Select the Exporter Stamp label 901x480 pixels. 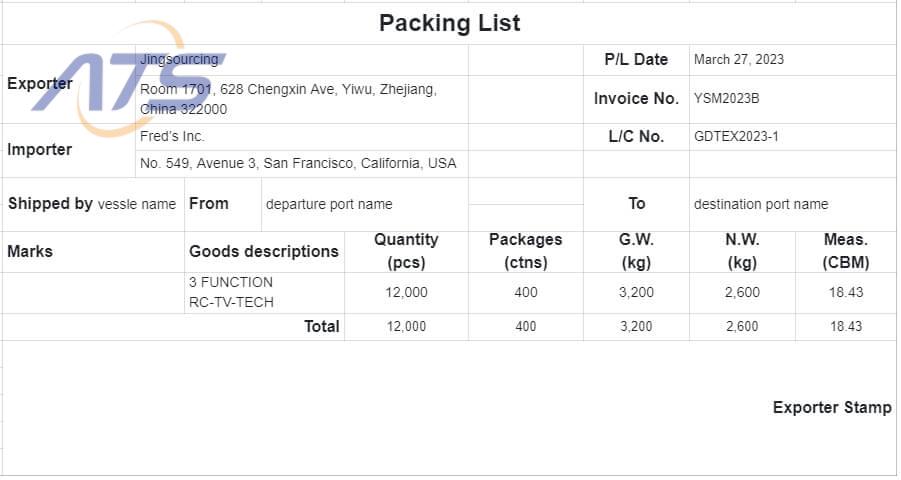click(832, 408)
